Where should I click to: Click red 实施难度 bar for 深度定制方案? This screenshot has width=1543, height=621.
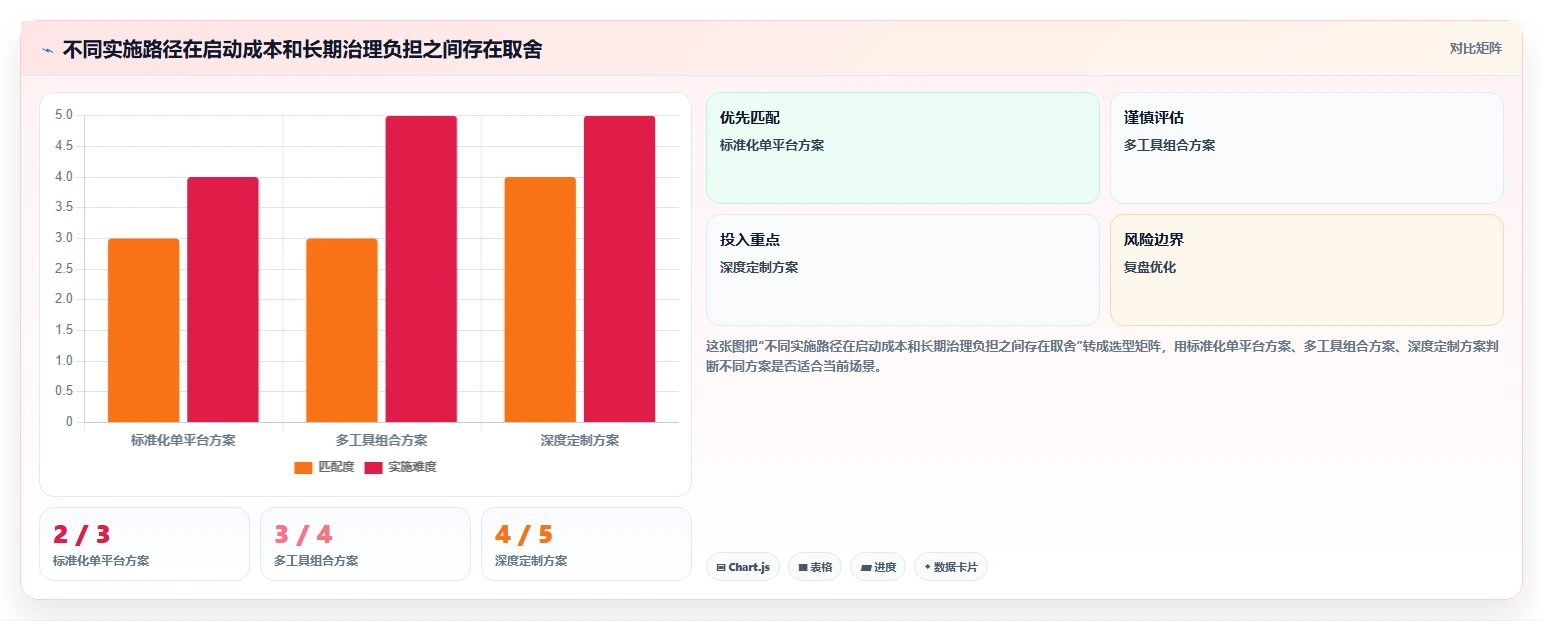620,269
